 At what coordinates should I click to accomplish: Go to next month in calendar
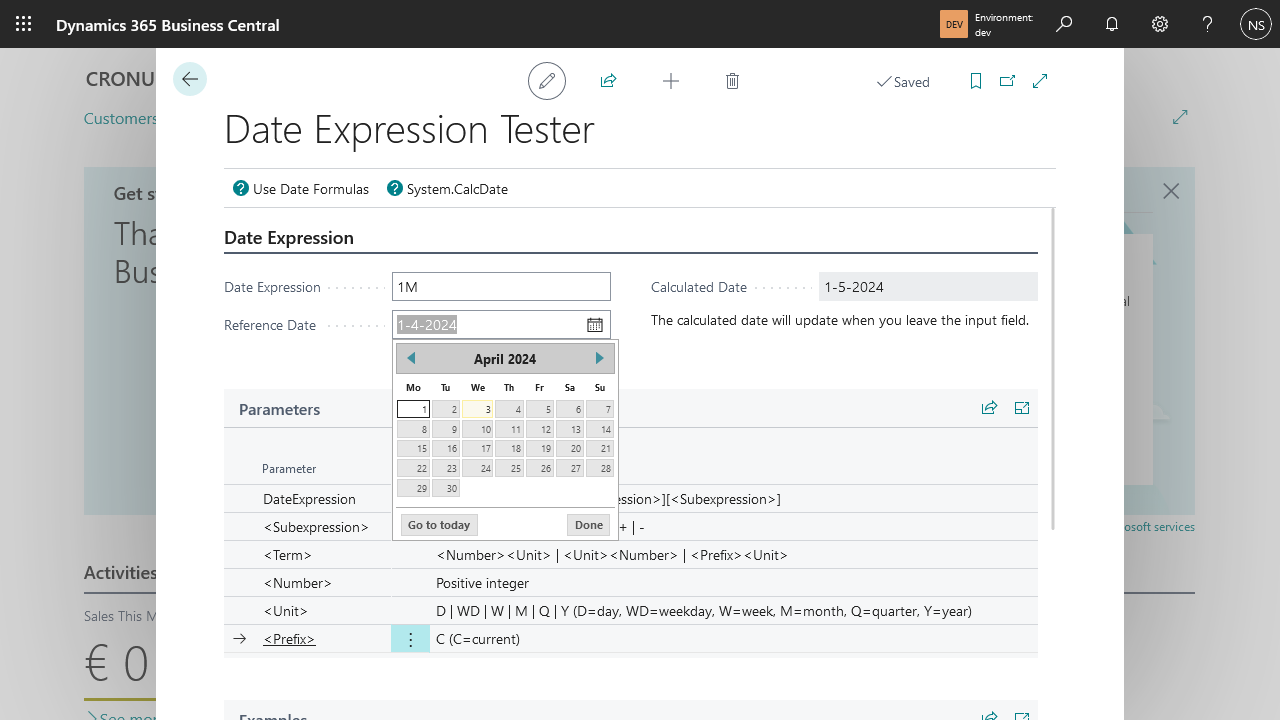point(600,358)
